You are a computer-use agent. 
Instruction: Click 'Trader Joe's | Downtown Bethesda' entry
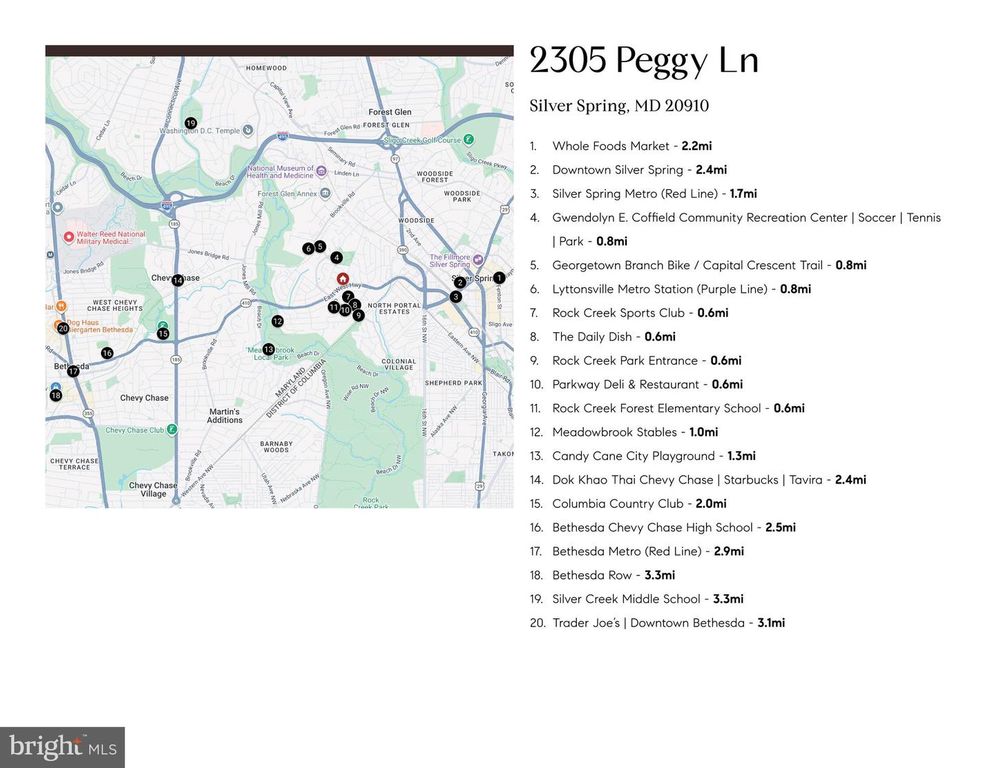point(657,623)
